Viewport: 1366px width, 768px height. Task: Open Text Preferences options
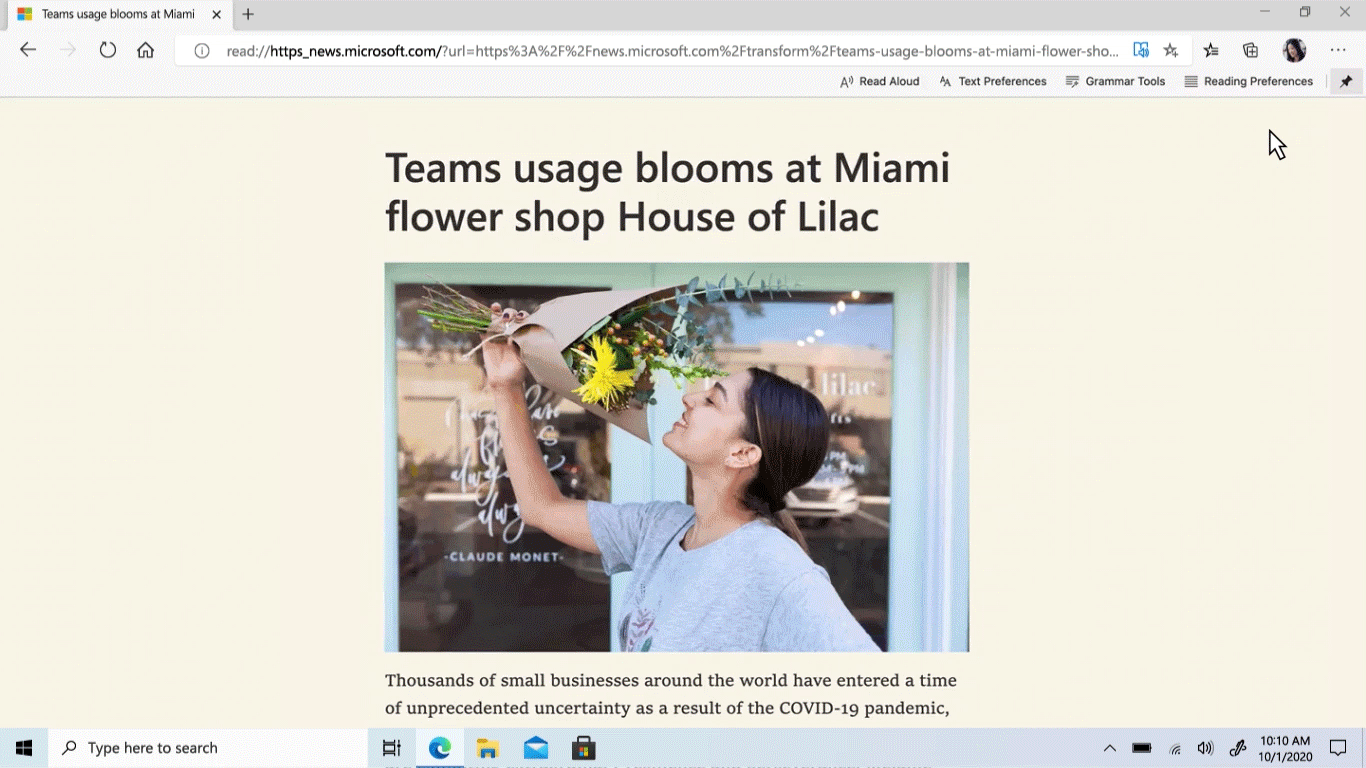(992, 81)
